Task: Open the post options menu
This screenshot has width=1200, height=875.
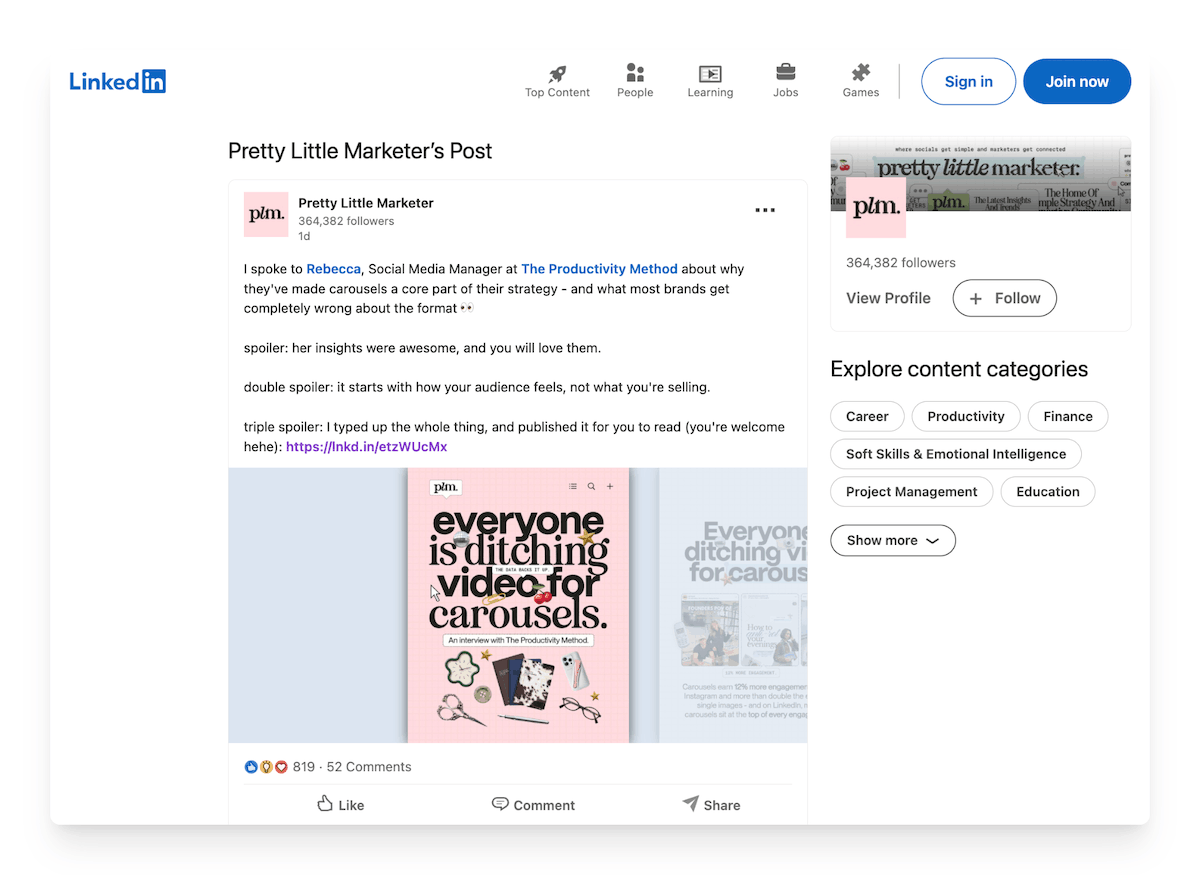Action: pos(765,210)
